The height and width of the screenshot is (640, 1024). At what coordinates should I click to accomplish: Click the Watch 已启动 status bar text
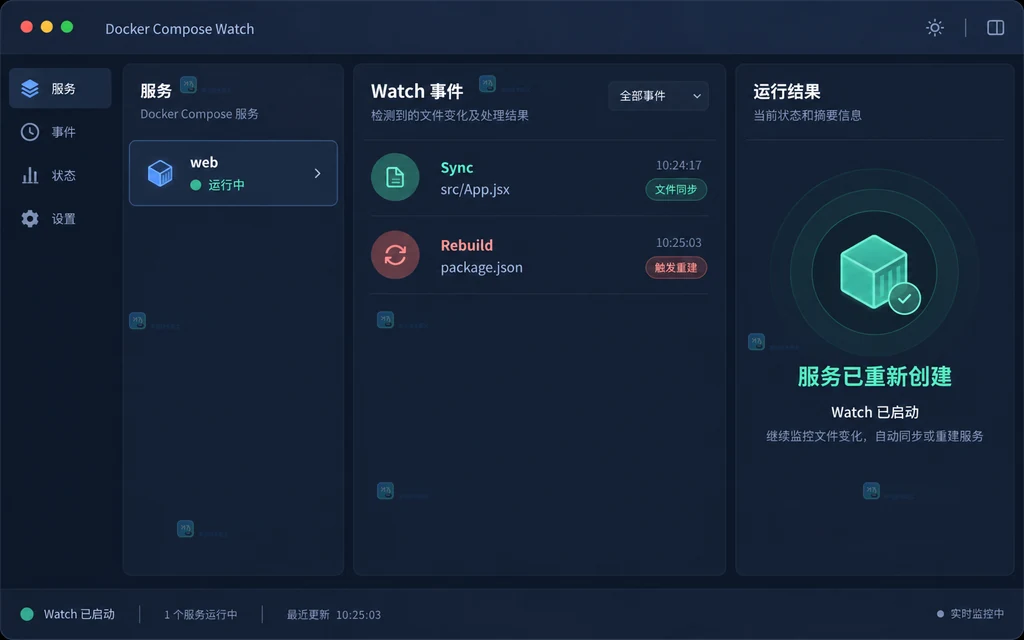pyautogui.click(x=79, y=614)
